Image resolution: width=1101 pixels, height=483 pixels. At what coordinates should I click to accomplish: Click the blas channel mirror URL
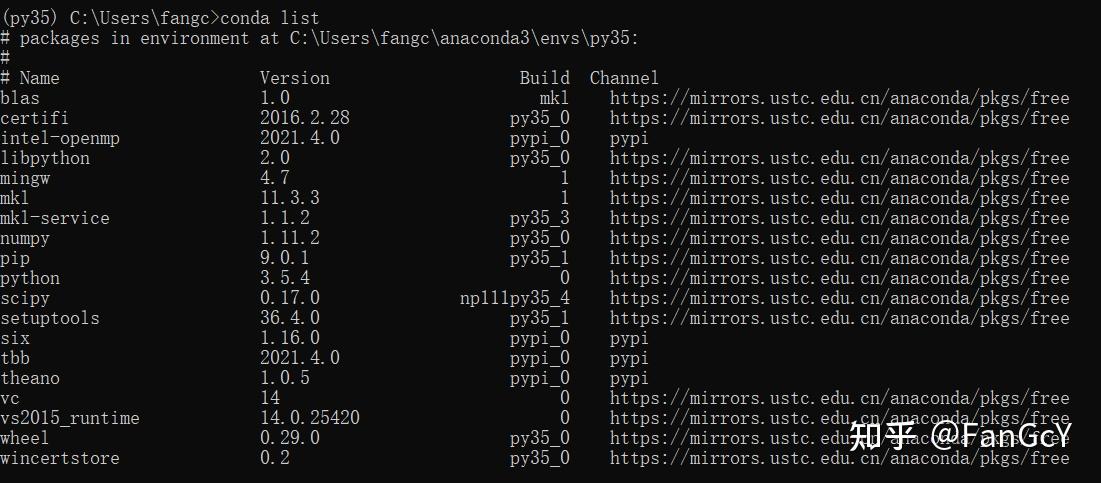(839, 98)
